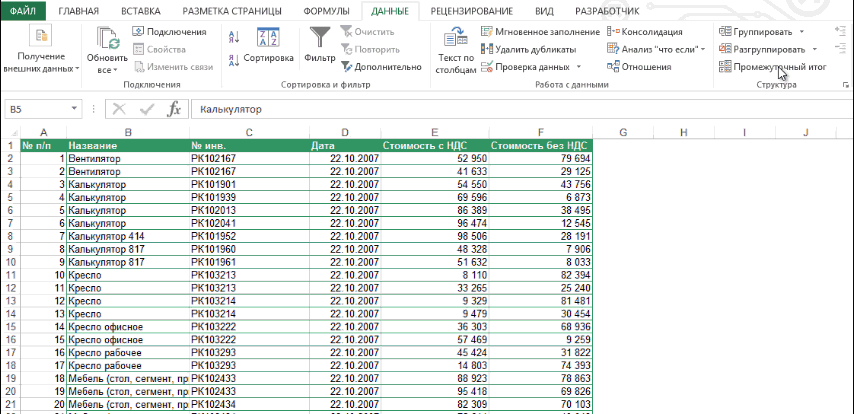Screen dimensions: 854x414
Task: Click Remove Duplicates (Удалить дубликаты)
Action: pyautogui.click(x=528, y=49)
